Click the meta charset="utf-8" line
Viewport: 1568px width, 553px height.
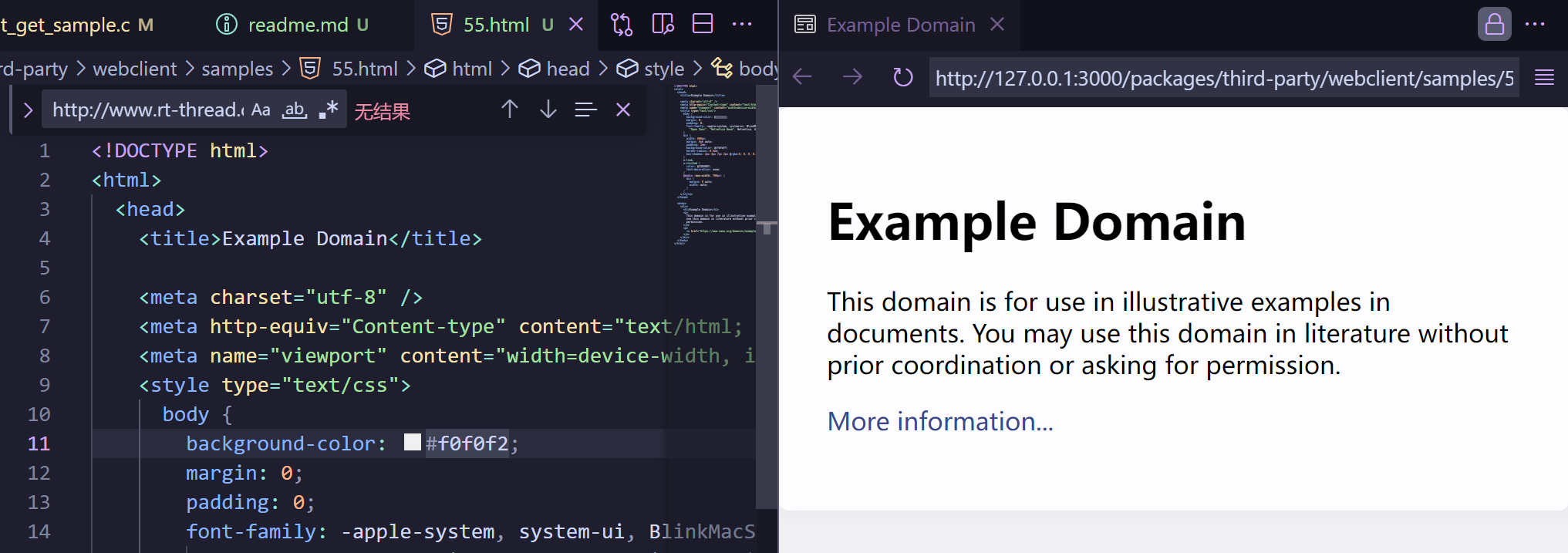pos(281,297)
